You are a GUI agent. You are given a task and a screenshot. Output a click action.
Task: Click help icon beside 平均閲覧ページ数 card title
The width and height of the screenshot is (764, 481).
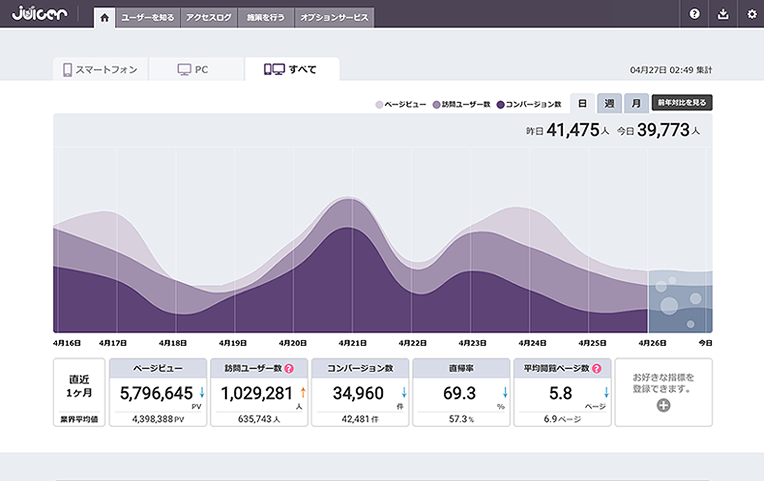click(596, 369)
